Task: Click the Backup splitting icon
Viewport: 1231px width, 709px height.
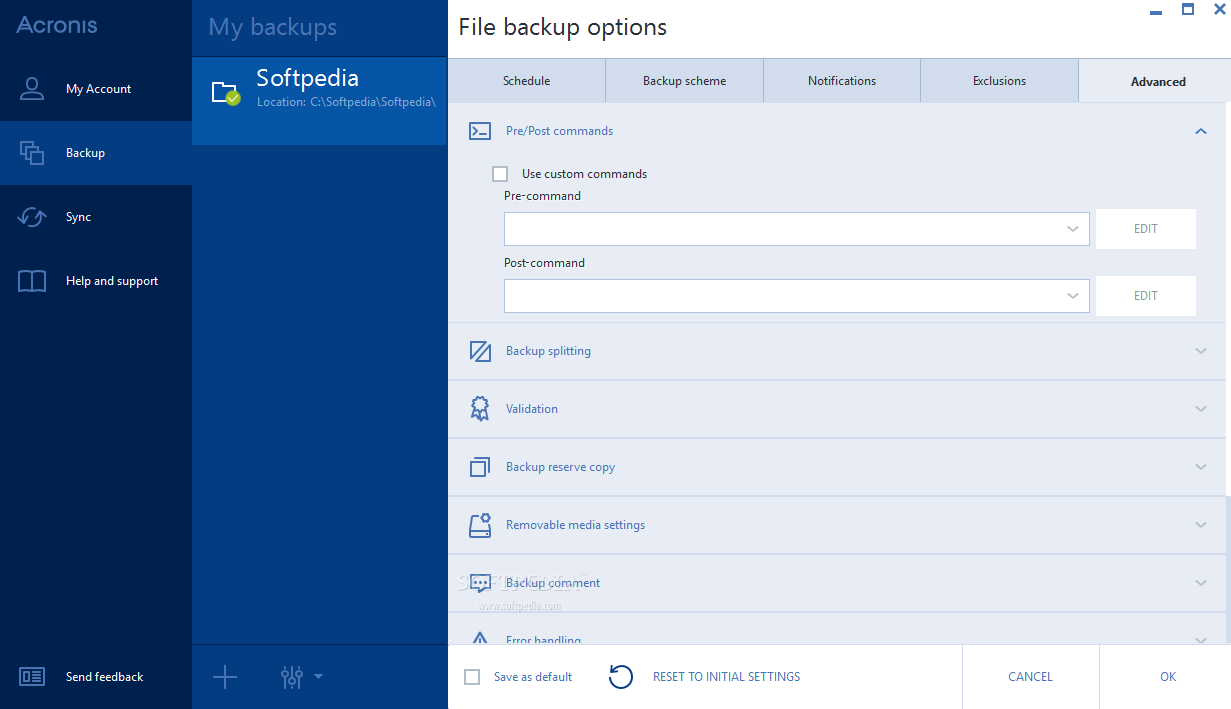Action: pyautogui.click(x=480, y=351)
